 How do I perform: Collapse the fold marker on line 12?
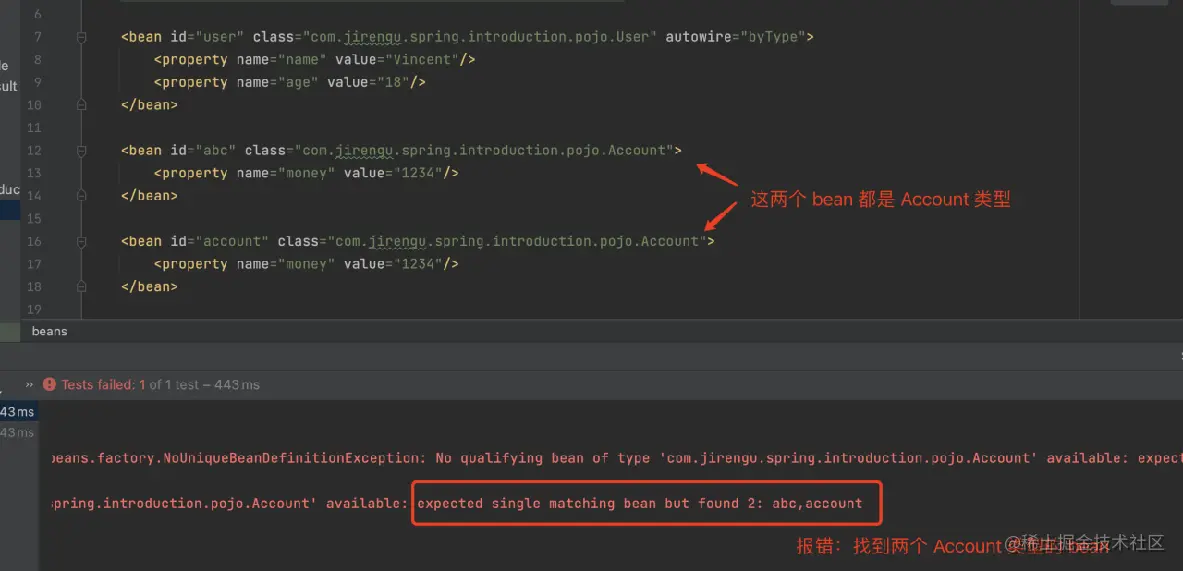82,150
